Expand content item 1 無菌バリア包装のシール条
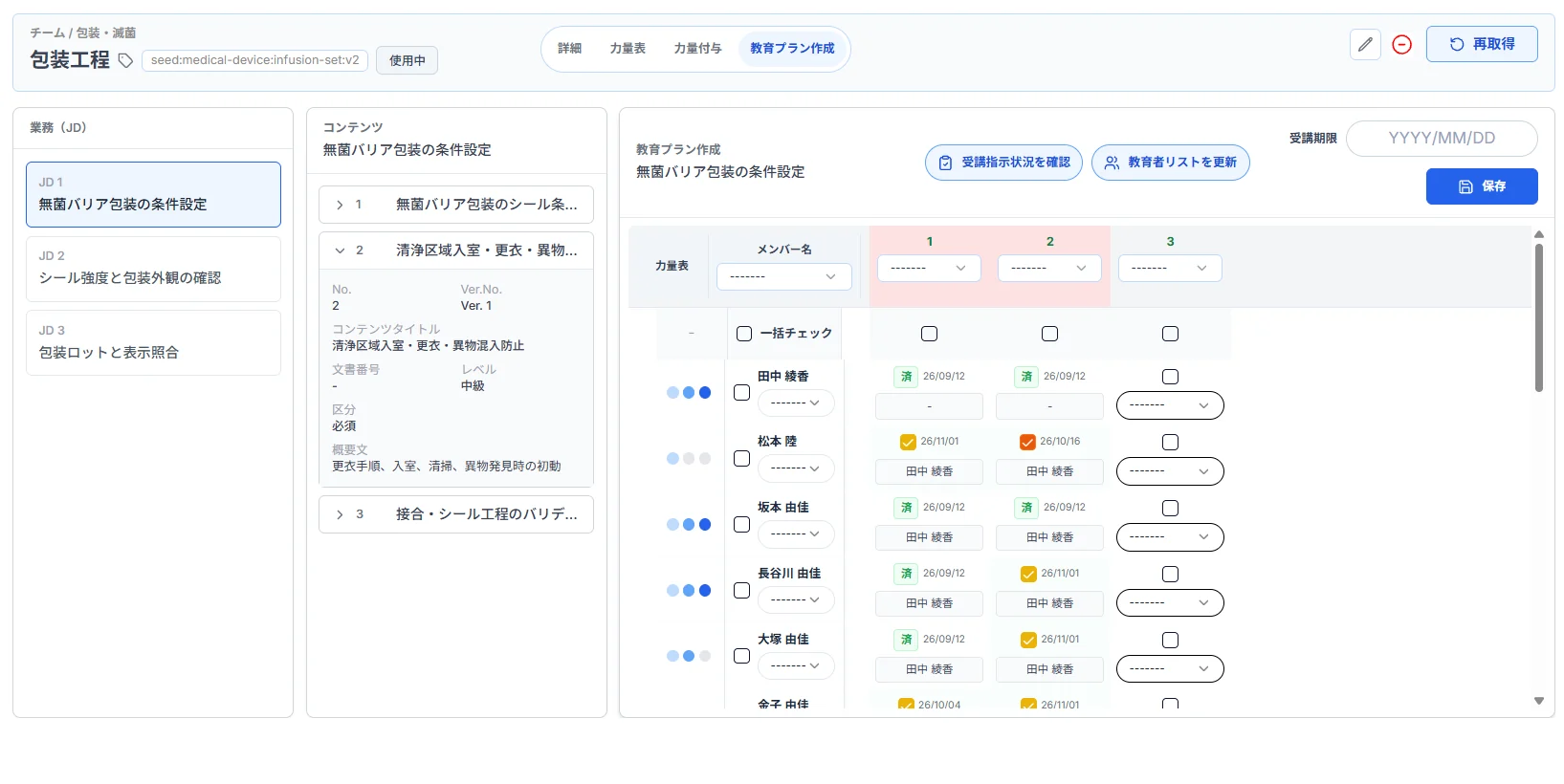Image resolution: width=1564 pixels, height=784 pixels. [x=455, y=205]
